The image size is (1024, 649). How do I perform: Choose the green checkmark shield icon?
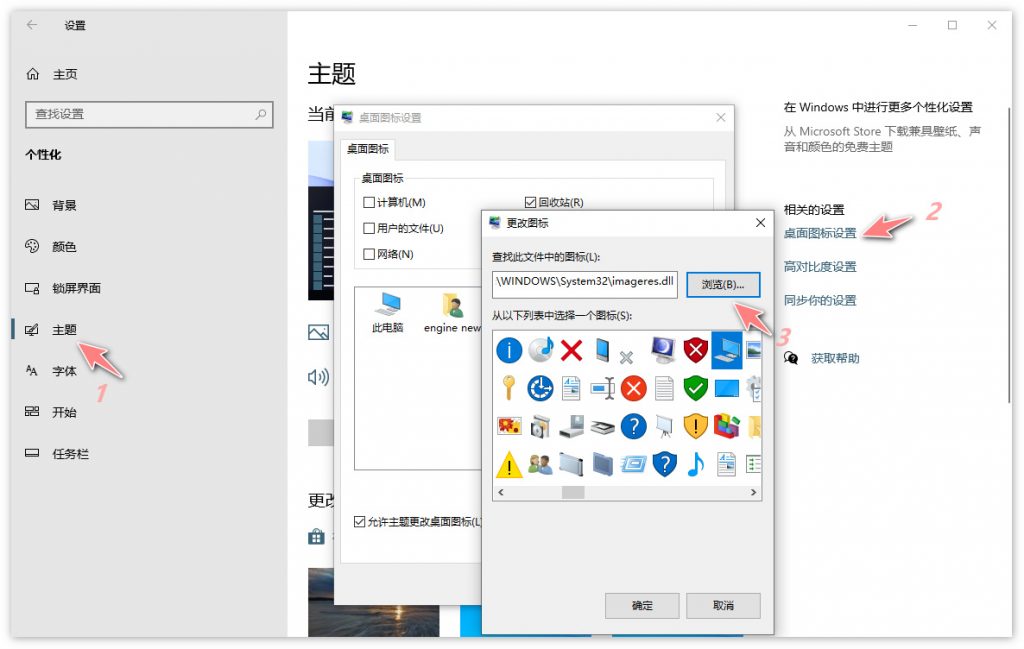coord(696,388)
